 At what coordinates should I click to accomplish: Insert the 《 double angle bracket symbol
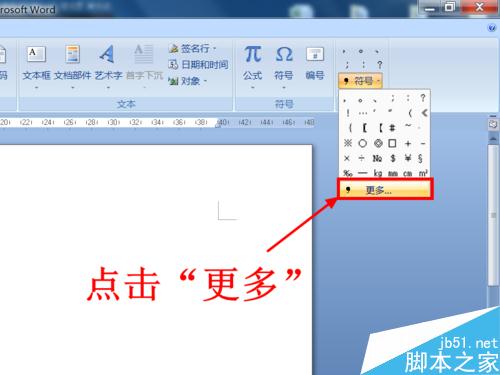click(424, 113)
